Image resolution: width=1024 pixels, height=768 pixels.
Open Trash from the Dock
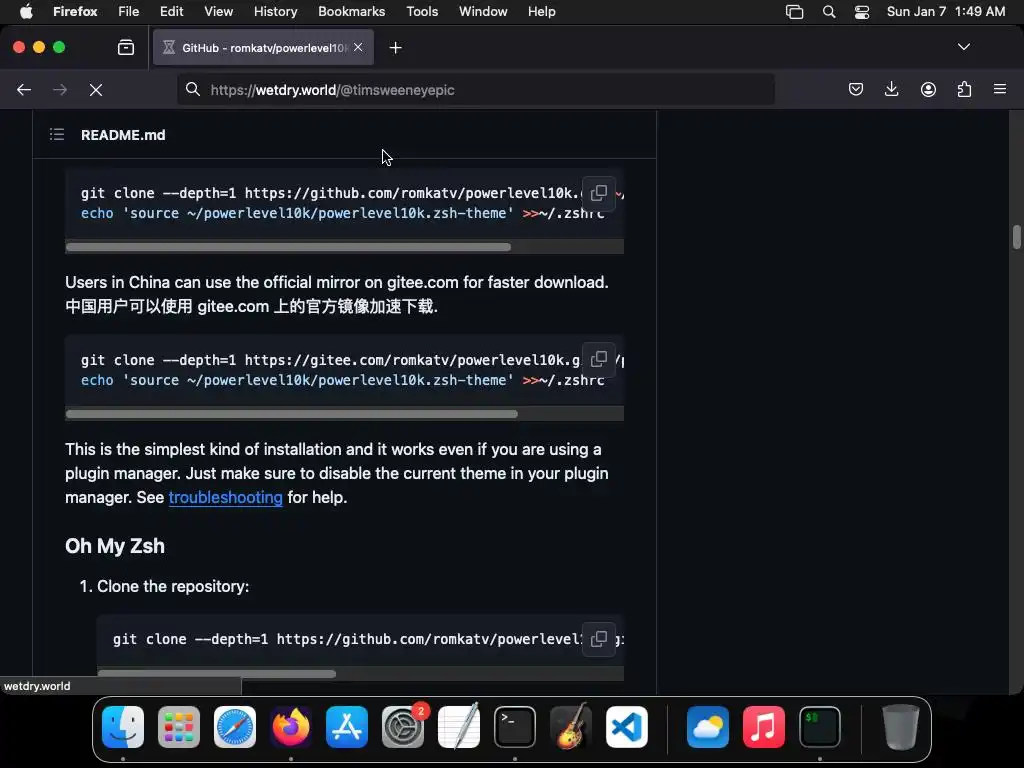click(901, 727)
